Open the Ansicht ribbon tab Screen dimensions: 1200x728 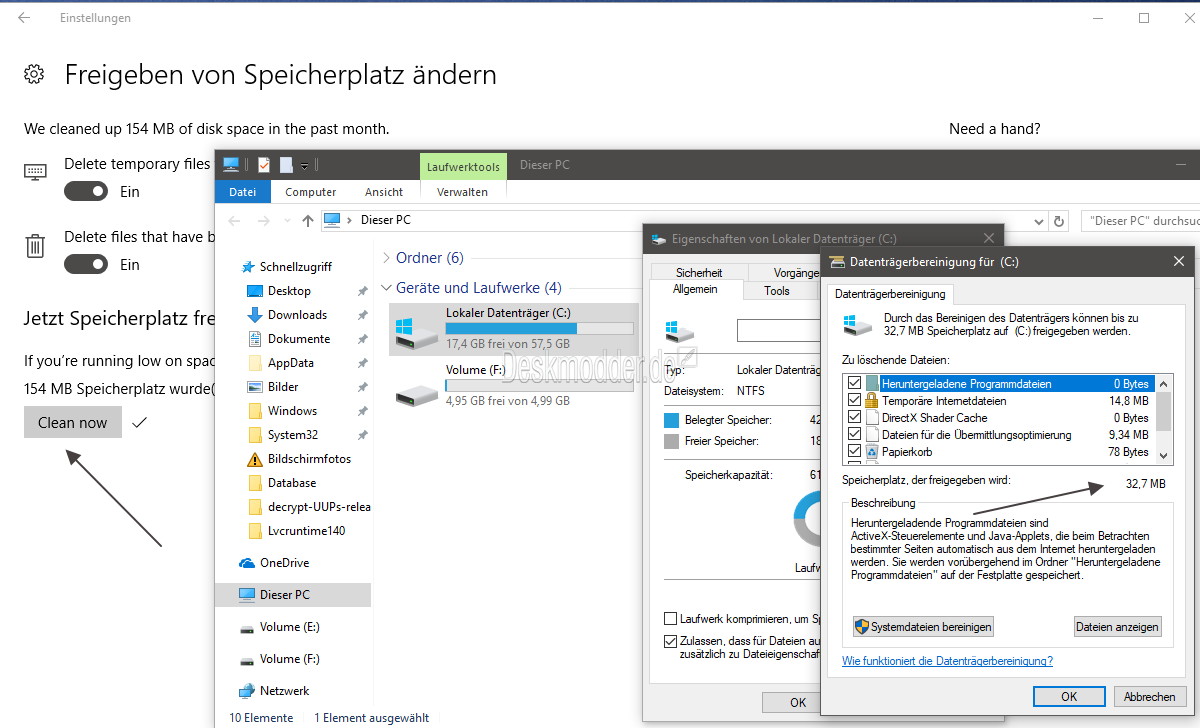coord(384,192)
